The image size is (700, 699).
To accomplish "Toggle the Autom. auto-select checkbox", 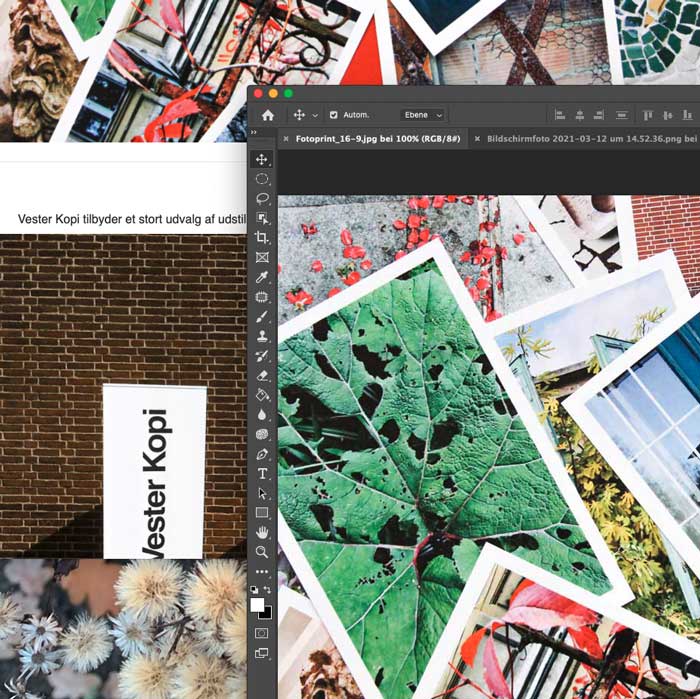I will click(x=333, y=115).
